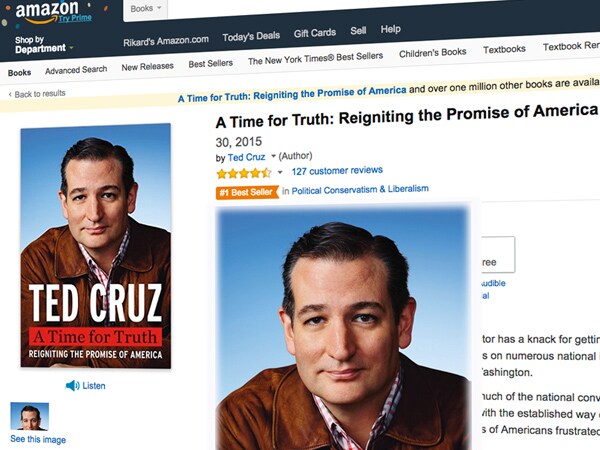Go back using Back to results arrow
Viewport: 600px width, 450px height.
[x=10, y=95]
